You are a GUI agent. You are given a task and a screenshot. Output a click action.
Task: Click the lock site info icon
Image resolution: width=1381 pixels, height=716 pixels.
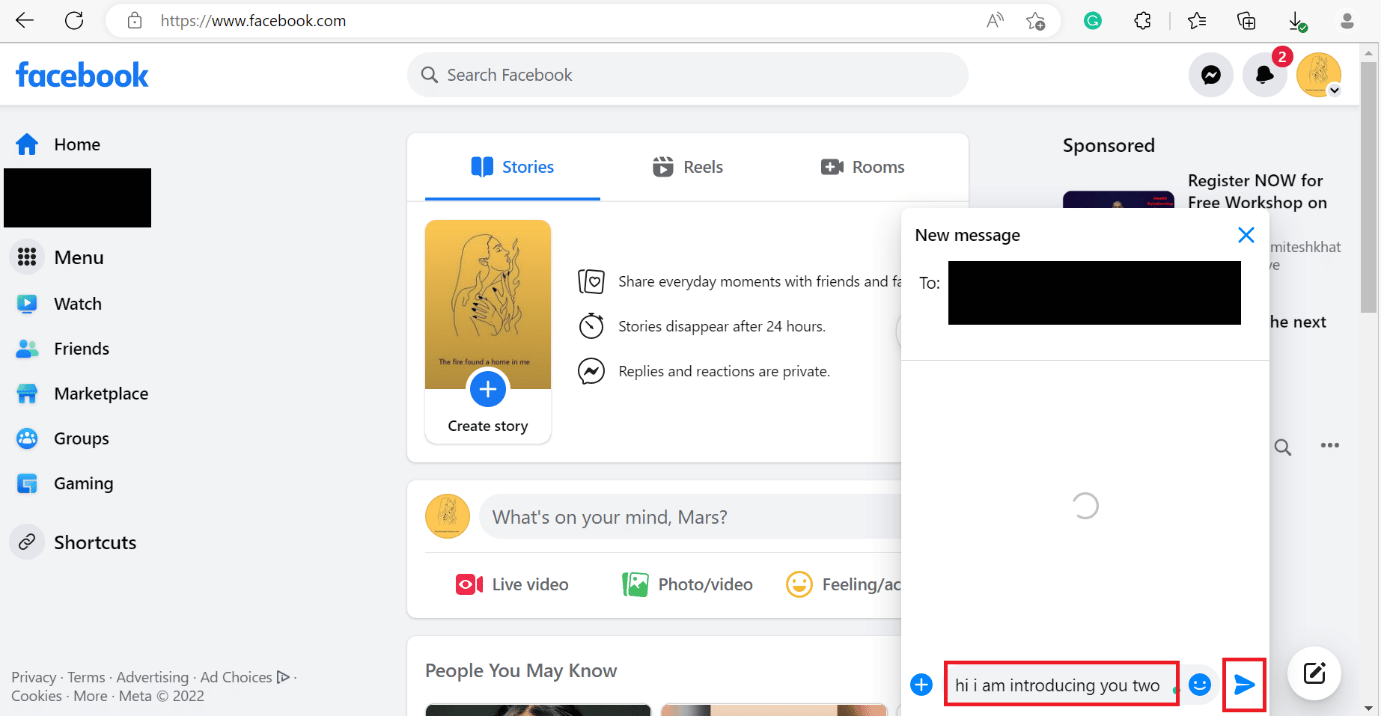click(137, 21)
